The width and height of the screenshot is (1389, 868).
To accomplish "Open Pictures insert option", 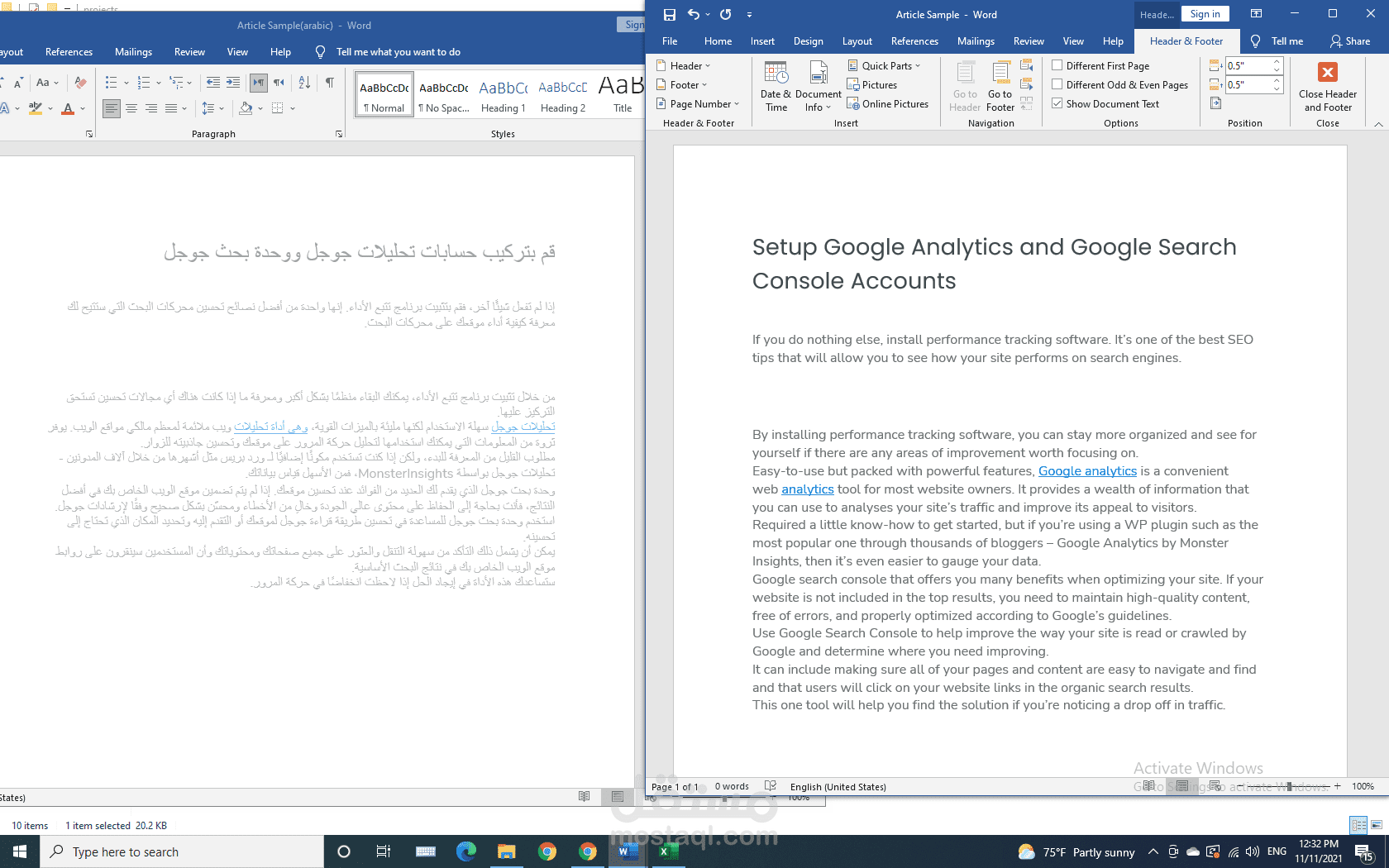I will pyautogui.click(x=872, y=84).
